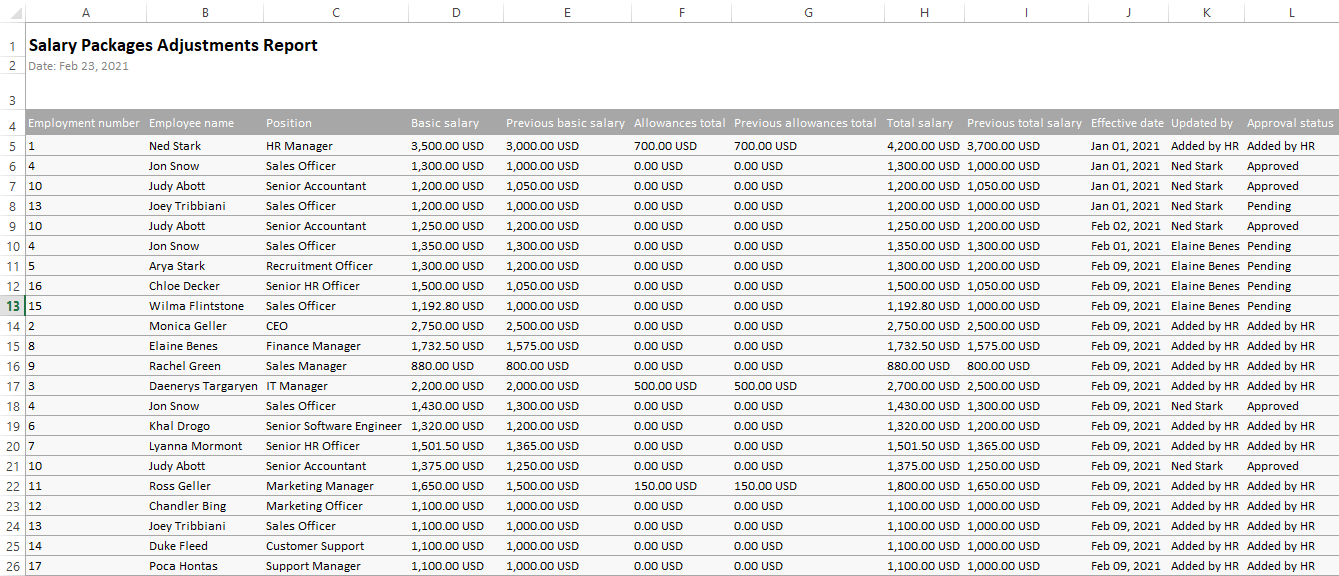Select row 13 header
Viewport: 1339px width, 576px height.
click(x=12, y=306)
